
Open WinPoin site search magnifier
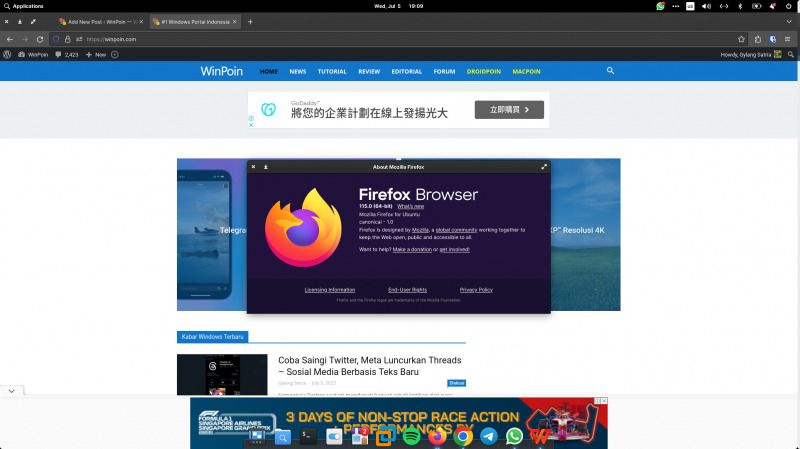tap(610, 71)
